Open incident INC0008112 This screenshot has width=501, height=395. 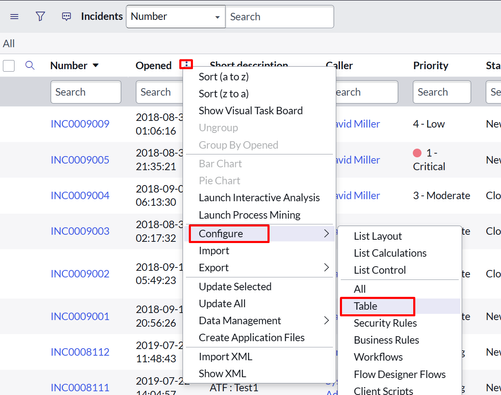pyautogui.click(x=80, y=352)
